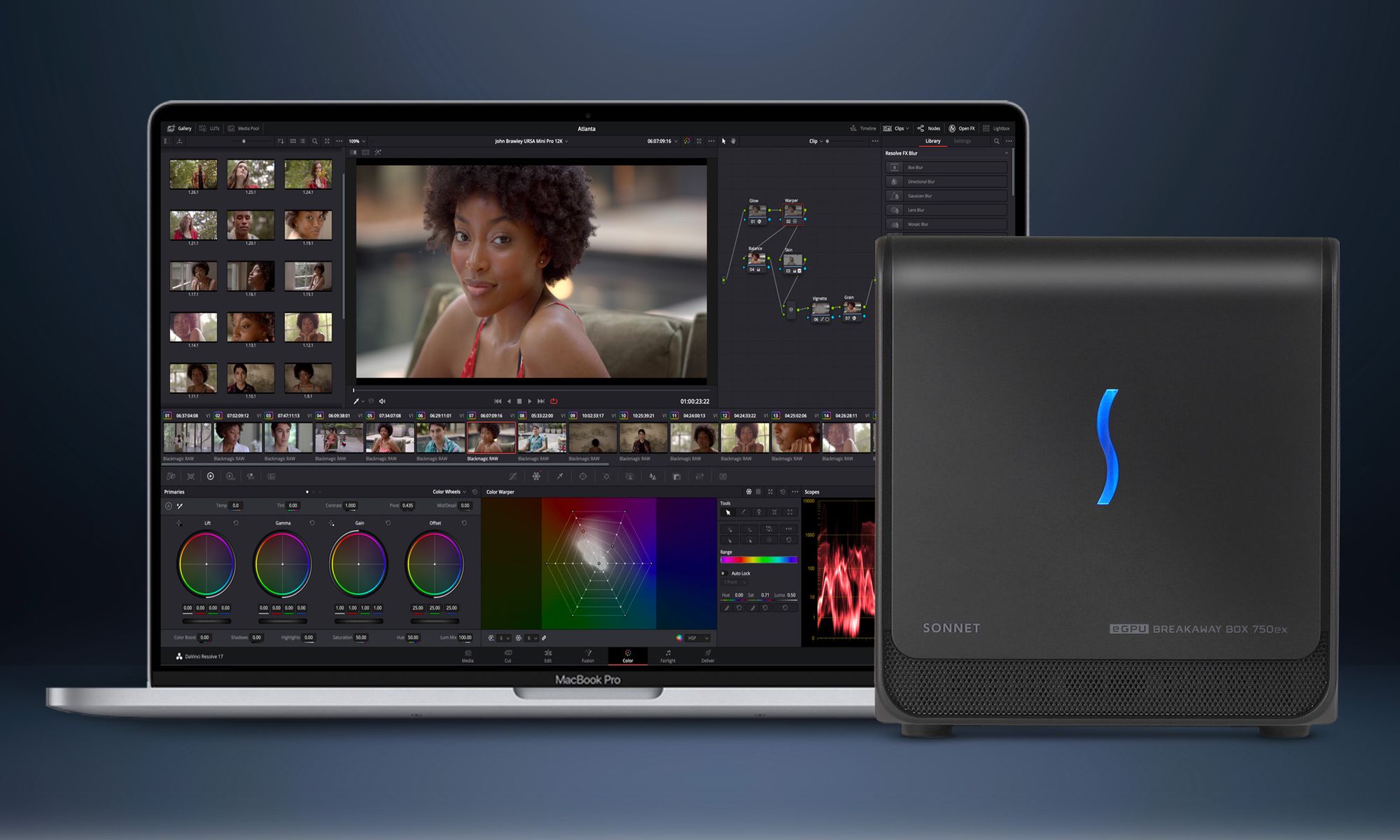Open the Camera Raw palette icon
The width and height of the screenshot is (1400, 840).
[171, 476]
